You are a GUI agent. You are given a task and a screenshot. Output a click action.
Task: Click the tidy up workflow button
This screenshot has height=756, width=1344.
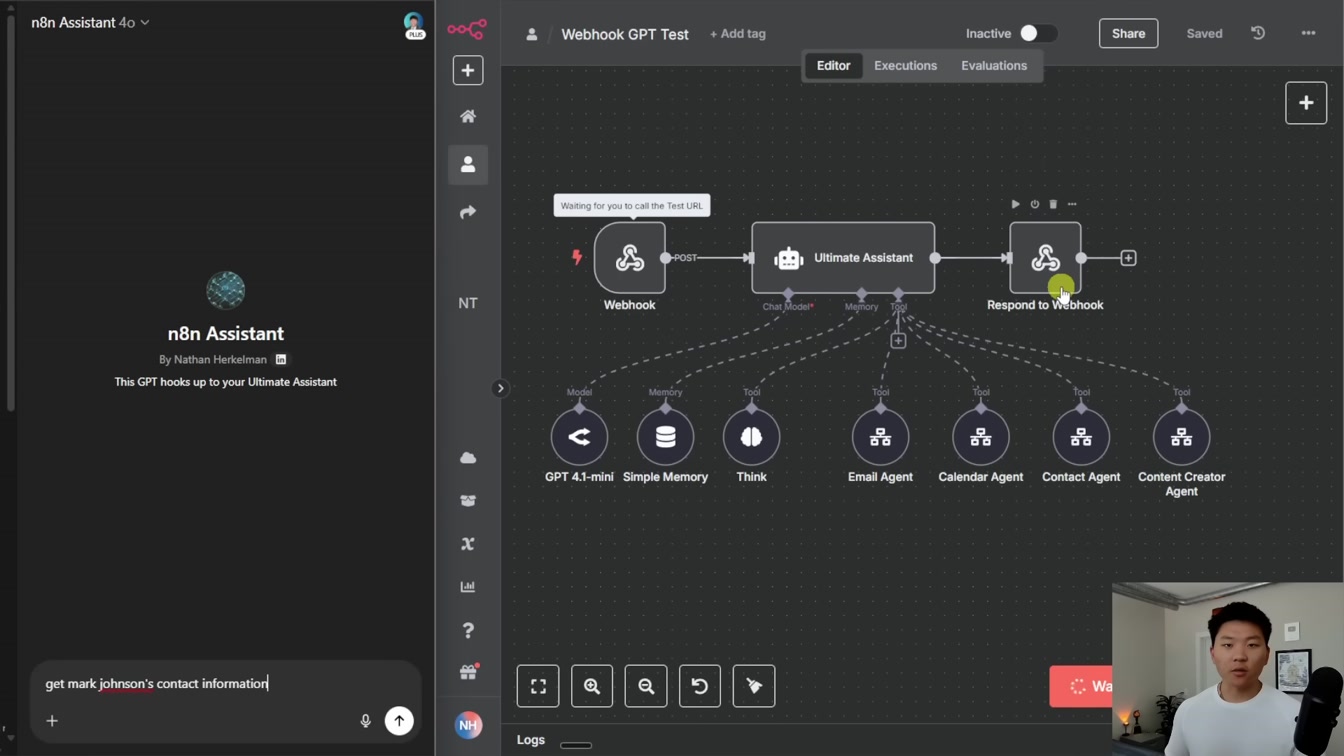click(x=754, y=686)
